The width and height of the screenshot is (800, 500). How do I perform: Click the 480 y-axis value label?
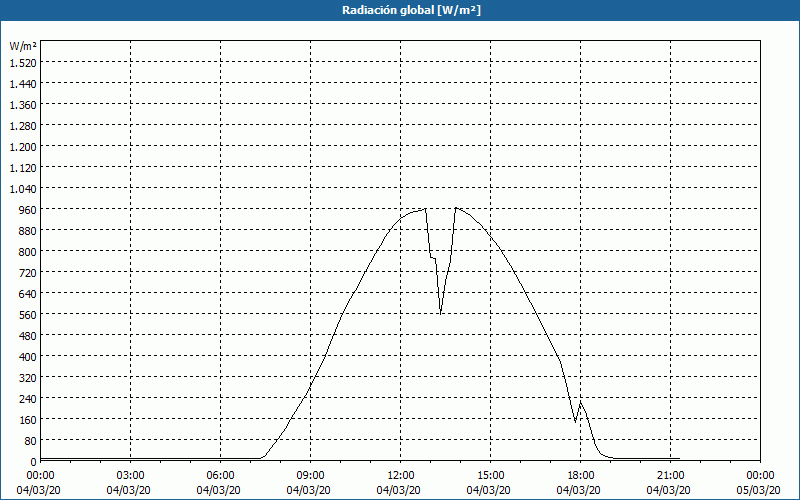(28, 336)
